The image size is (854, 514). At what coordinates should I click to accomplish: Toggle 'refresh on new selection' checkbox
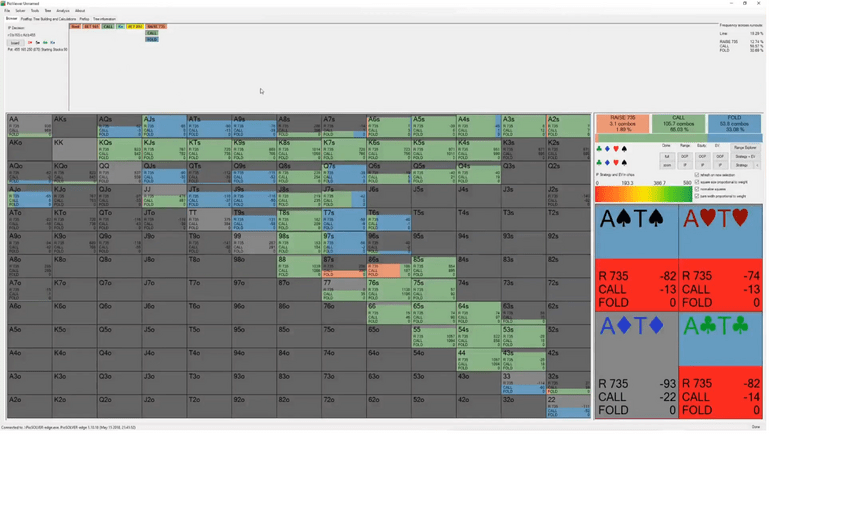(x=697, y=175)
